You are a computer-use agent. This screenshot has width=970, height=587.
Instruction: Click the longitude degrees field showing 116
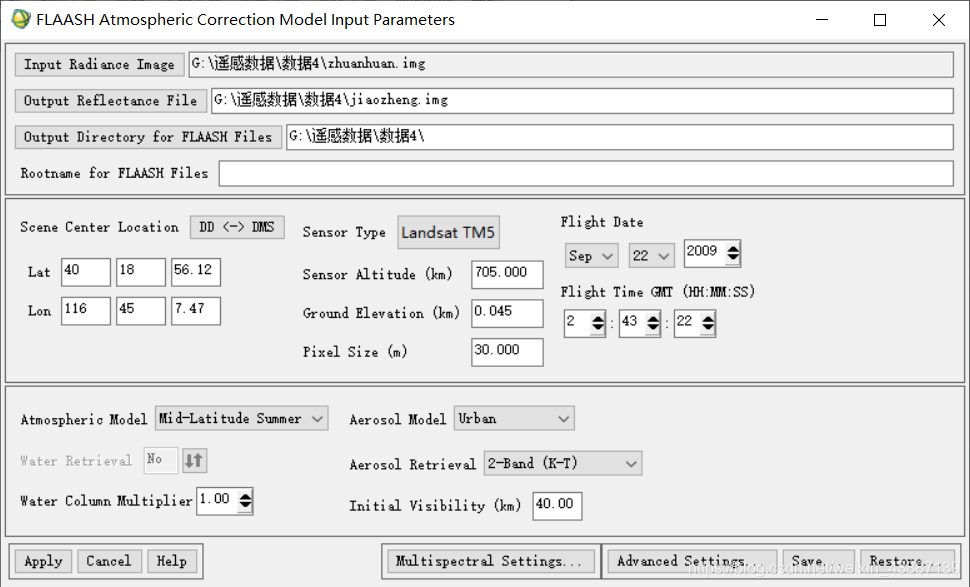[x=86, y=311]
